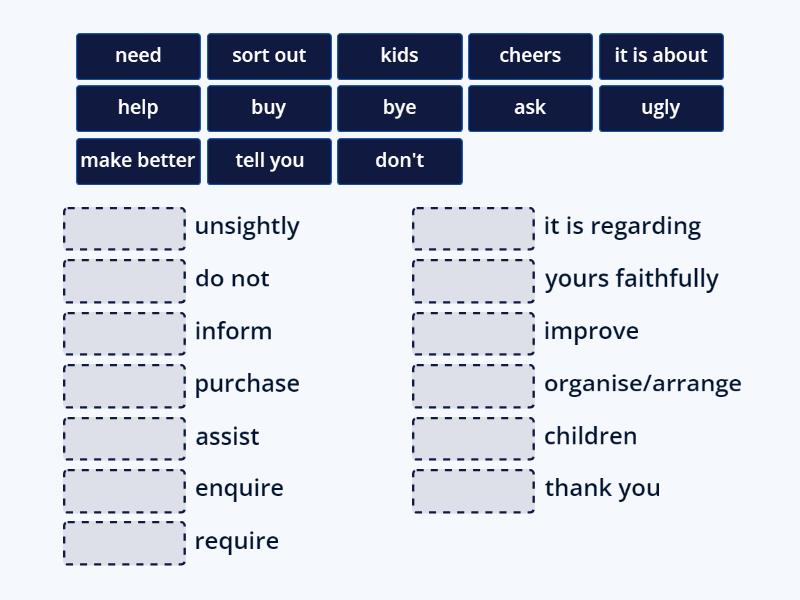The image size is (800, 600).
Task: Pick the 'ask' tile
Action: coord(530,108)
